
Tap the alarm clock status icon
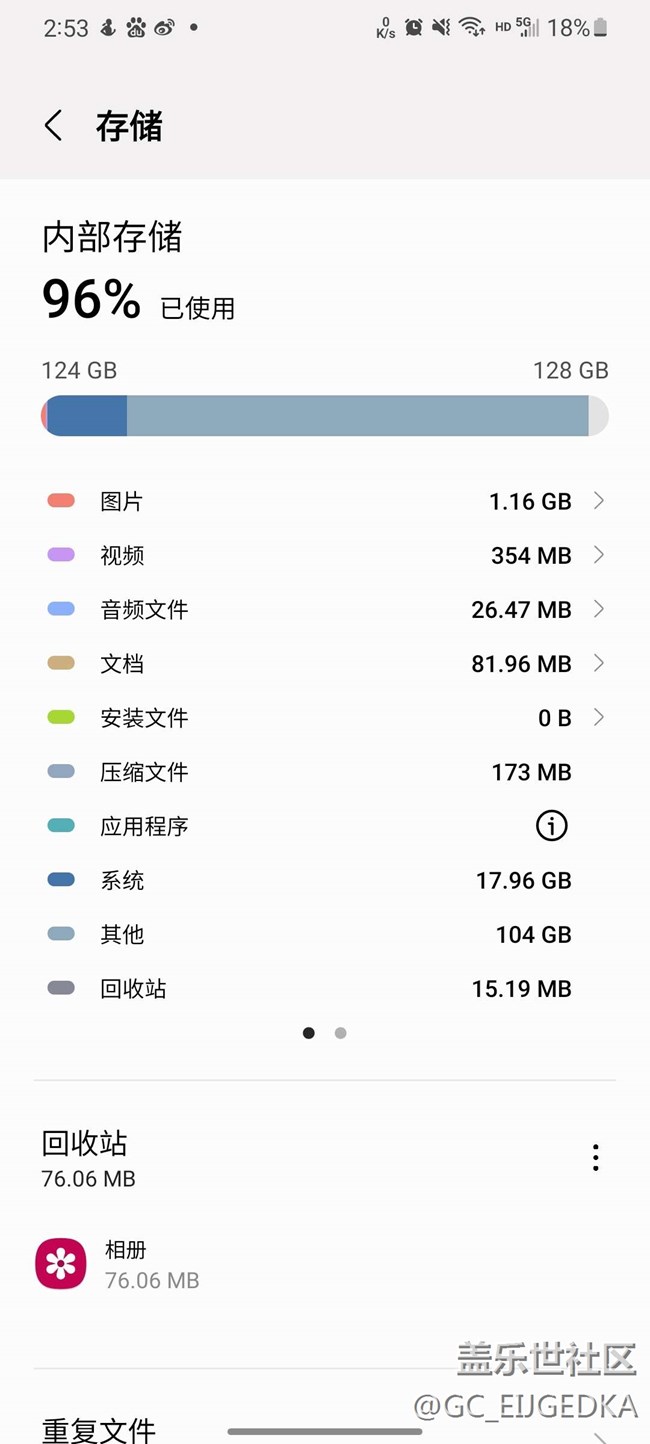point(413,28)
